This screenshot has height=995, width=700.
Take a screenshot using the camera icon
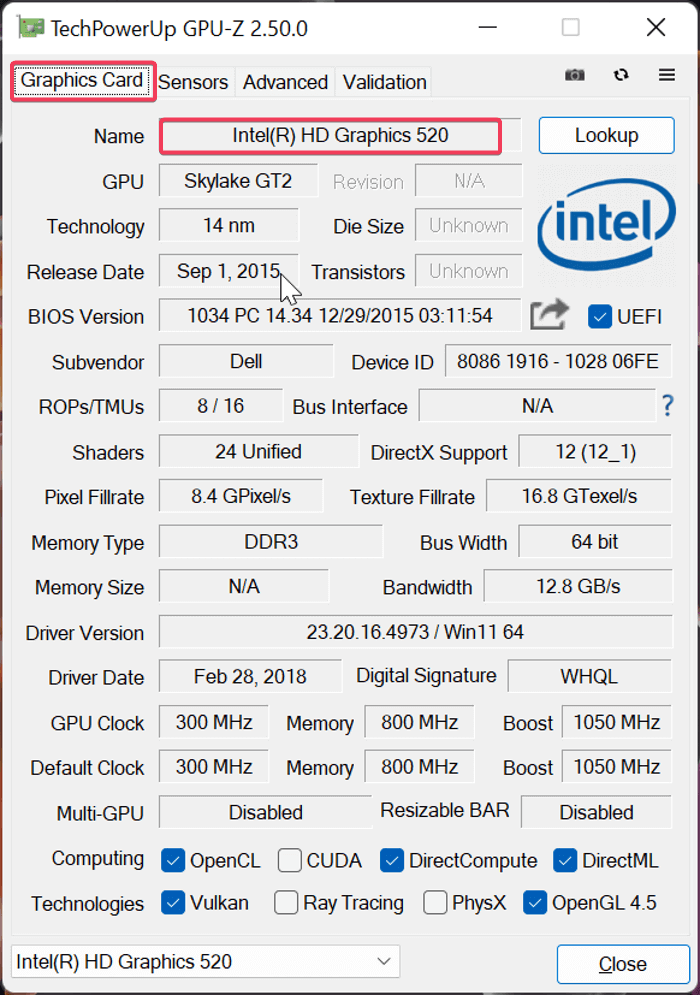pos(575,74)
